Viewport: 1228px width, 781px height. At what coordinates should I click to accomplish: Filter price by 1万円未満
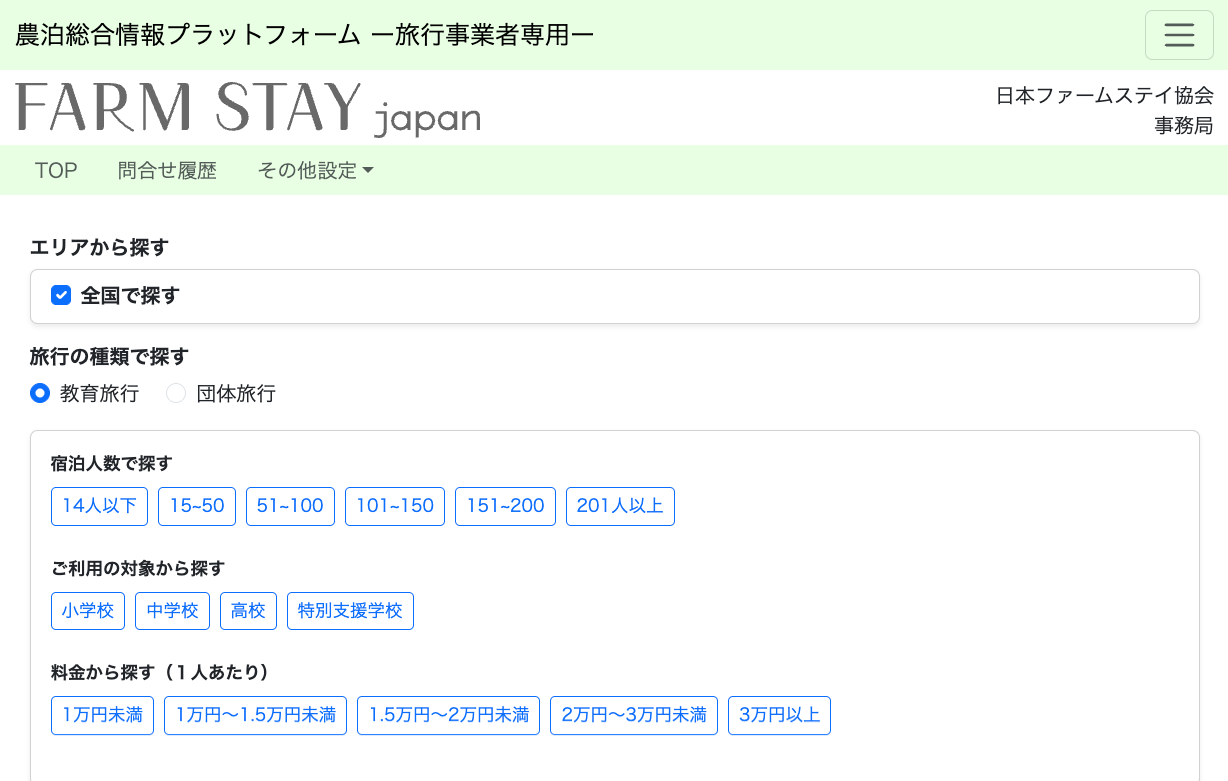102,716
